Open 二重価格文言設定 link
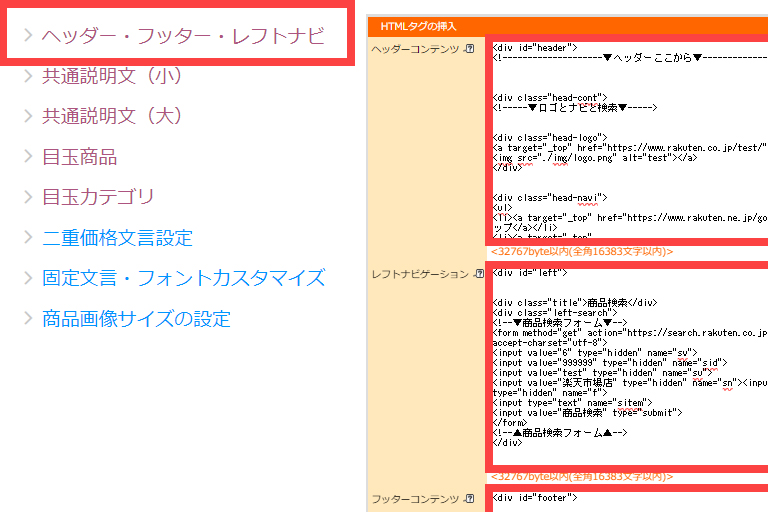The height and width of the screenshot is (512, 768). (x=117, y=238)
